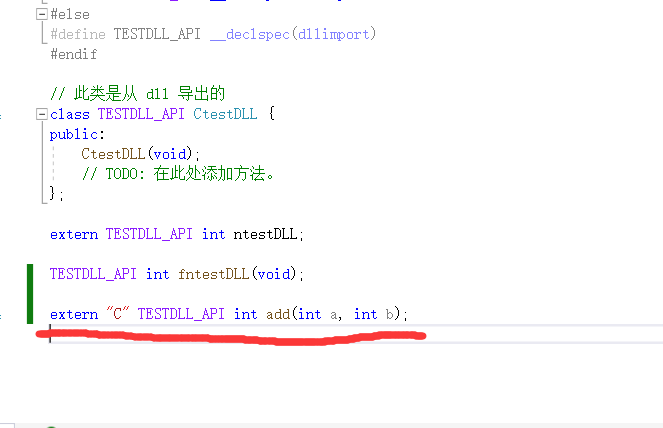Collapse the CtestDLL class block
This screenshot has height=428, width=663.
click(x=41, y=114)
